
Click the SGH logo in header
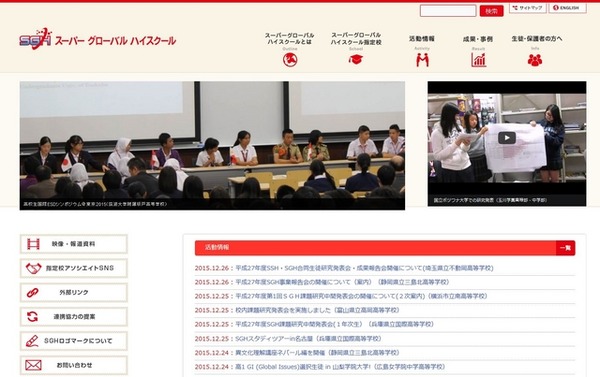click(35, 39)
